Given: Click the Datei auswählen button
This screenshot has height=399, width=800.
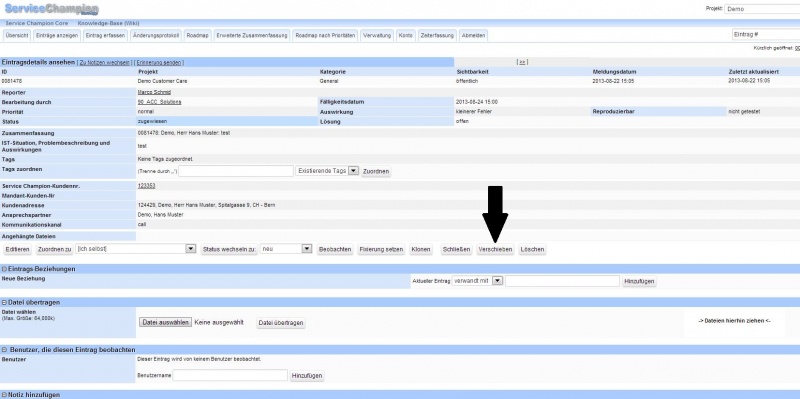Looking at the screenshot, I should click(x=165, y=322).
